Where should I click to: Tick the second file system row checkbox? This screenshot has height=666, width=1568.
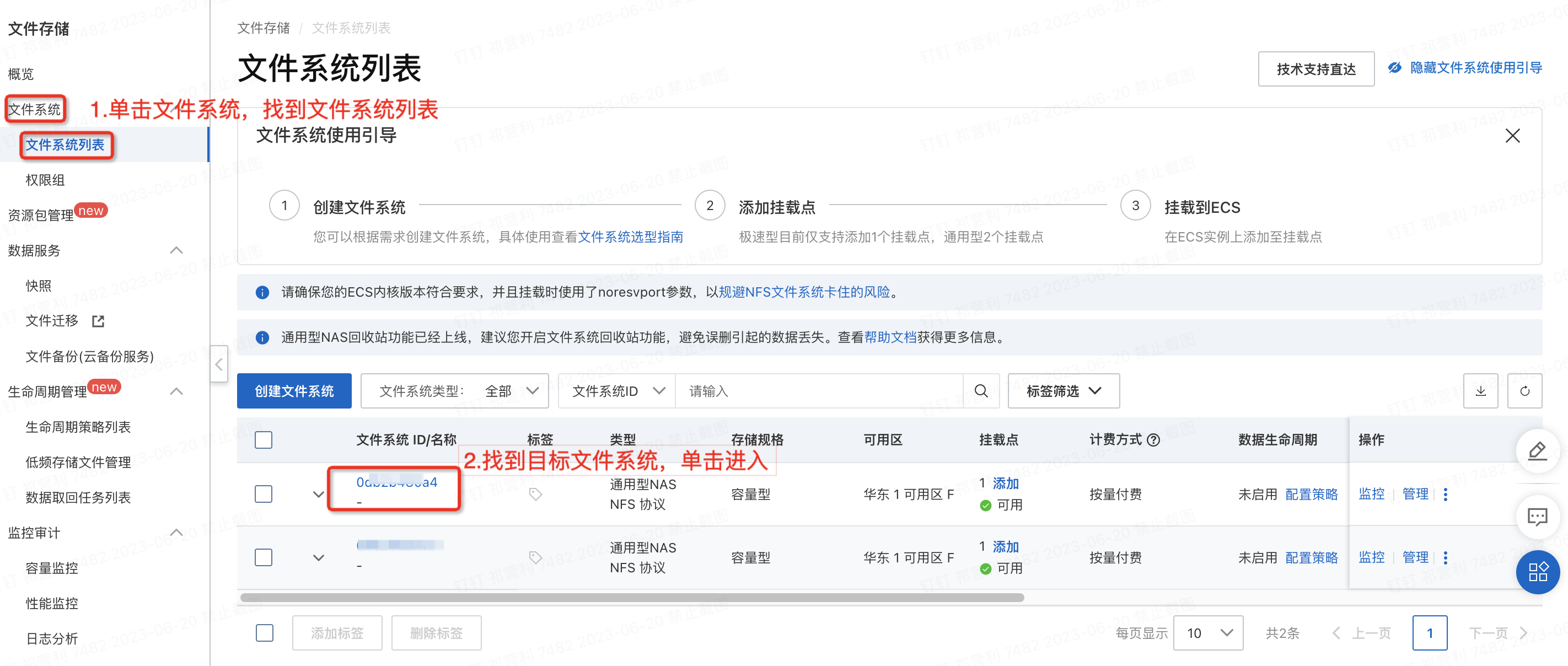pos(264,557)
